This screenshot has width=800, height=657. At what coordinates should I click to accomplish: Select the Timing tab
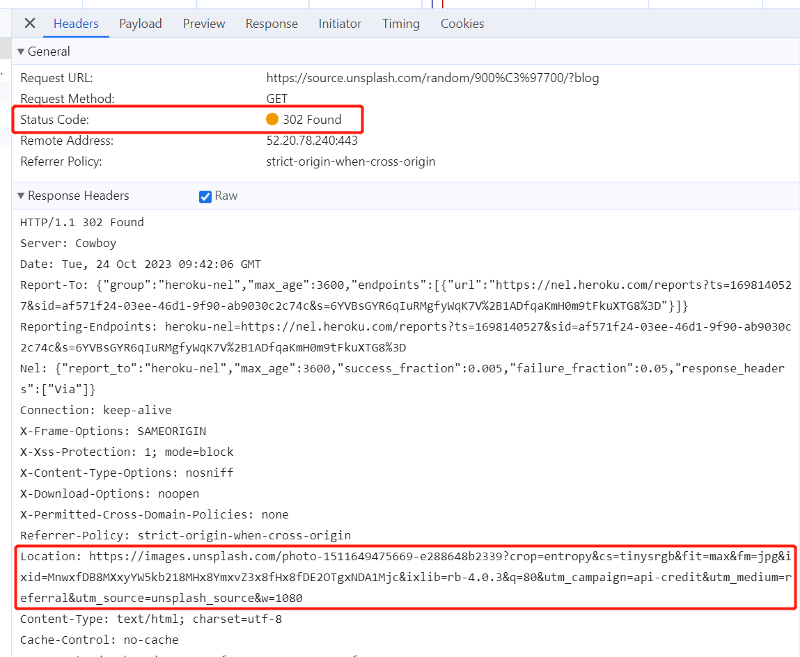pos(401,23)
